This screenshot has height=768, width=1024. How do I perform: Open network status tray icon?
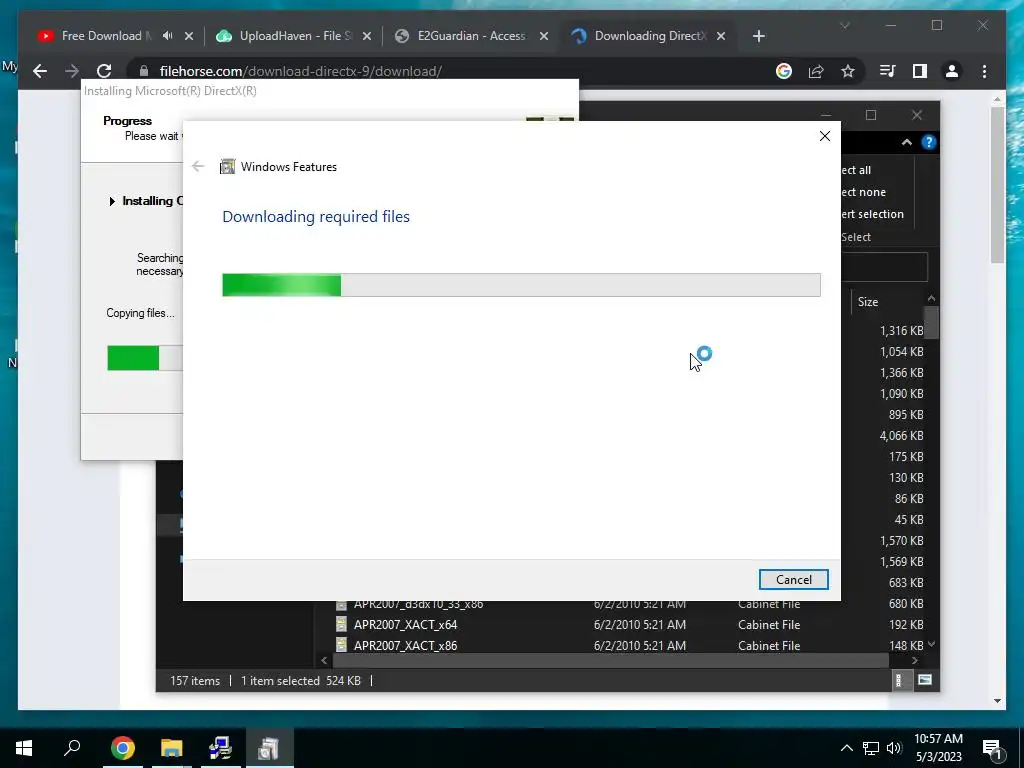(871, 748)
